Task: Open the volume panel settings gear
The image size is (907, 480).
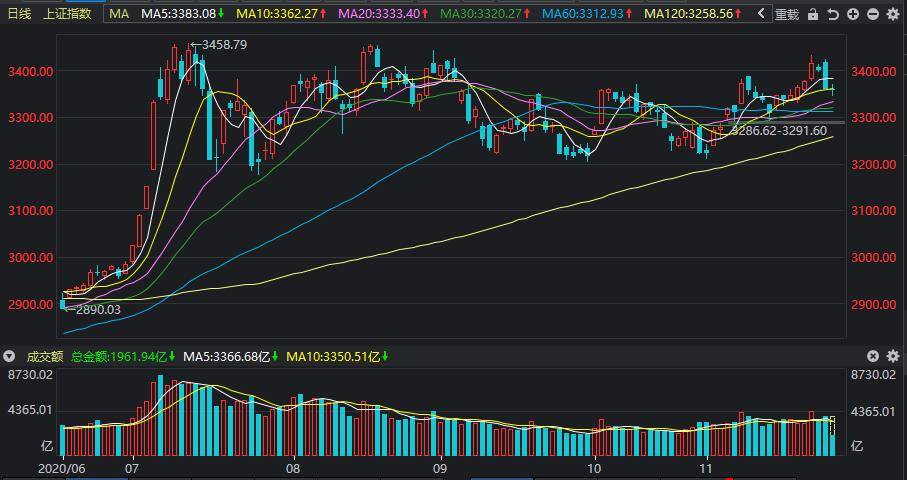Action: pos(893,356)
